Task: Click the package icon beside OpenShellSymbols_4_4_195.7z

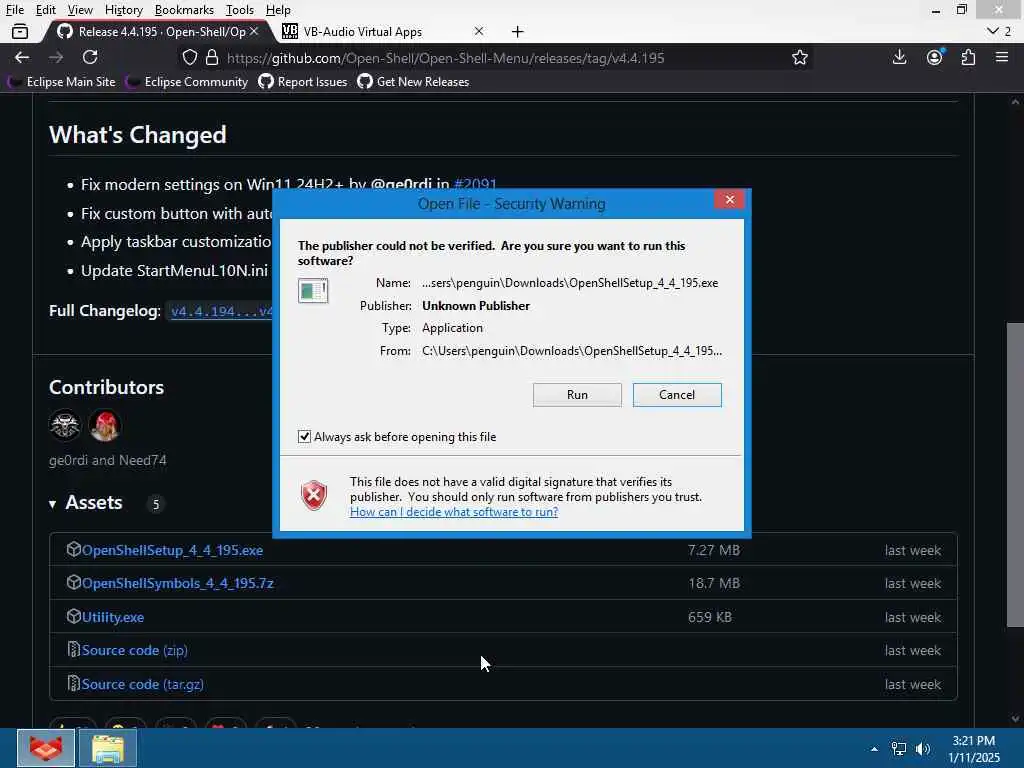Action: (x=73, y=582)
